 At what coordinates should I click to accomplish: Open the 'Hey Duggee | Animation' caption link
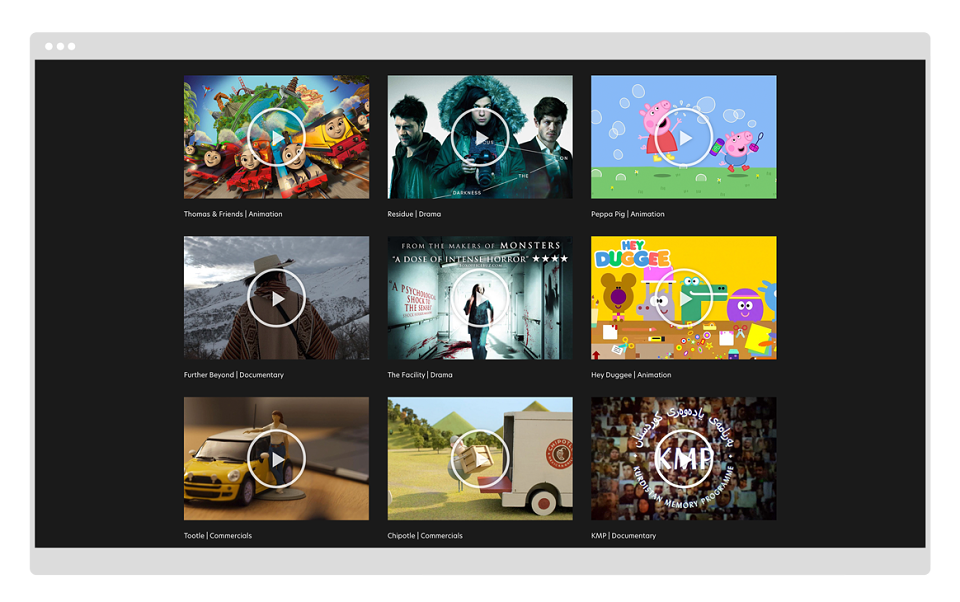click(631, 375)
